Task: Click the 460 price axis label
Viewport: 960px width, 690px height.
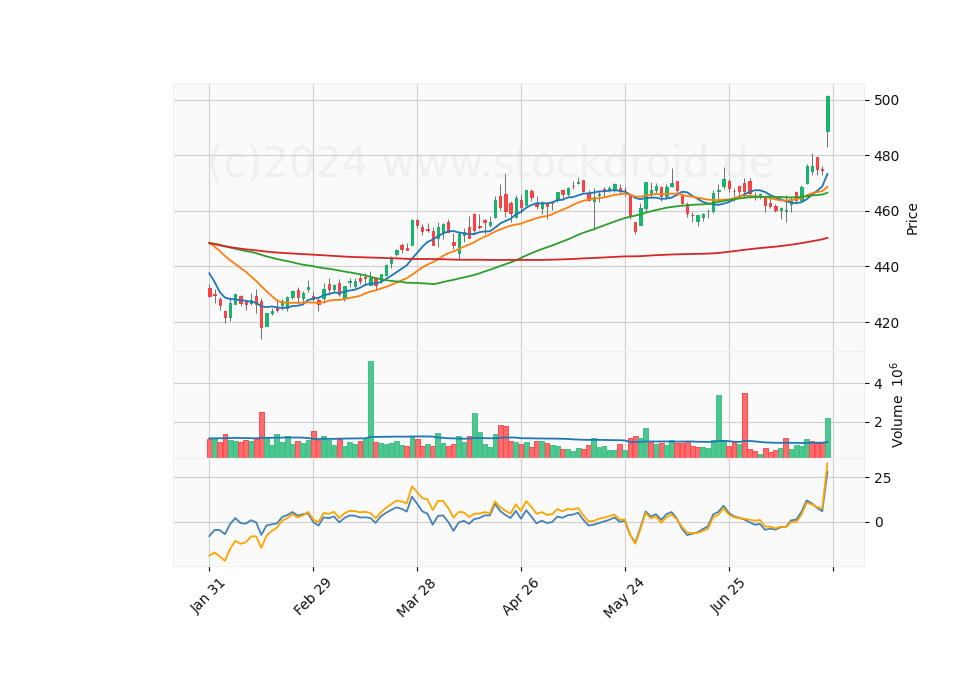Action: [x=886, y=212]
